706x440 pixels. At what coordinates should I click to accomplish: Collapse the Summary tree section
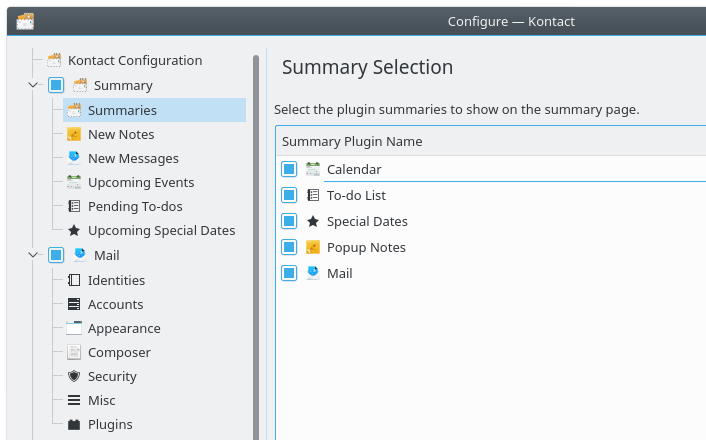(x=33, y=86)
